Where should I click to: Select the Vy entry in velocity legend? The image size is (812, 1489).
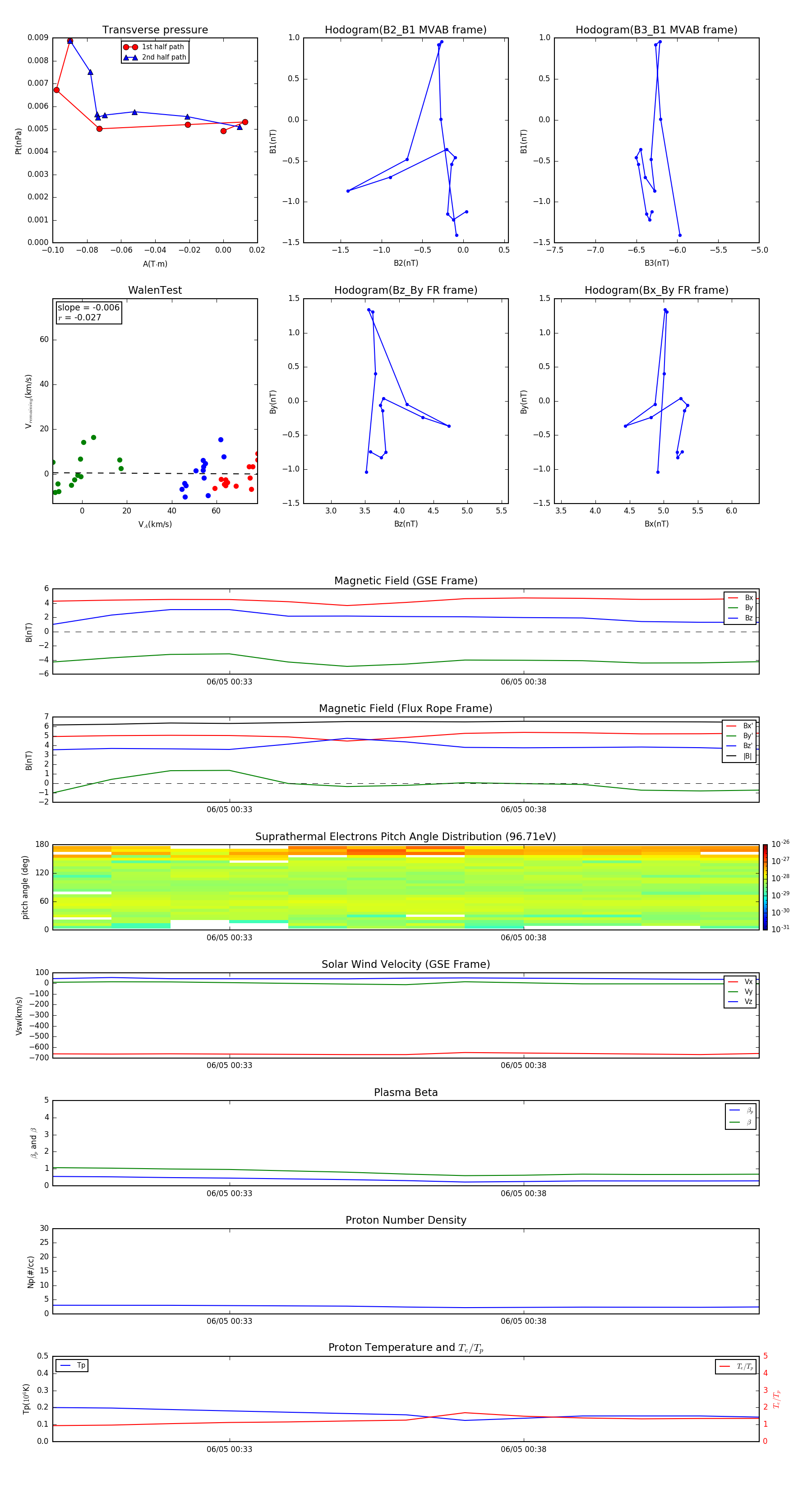coord(740,991)
